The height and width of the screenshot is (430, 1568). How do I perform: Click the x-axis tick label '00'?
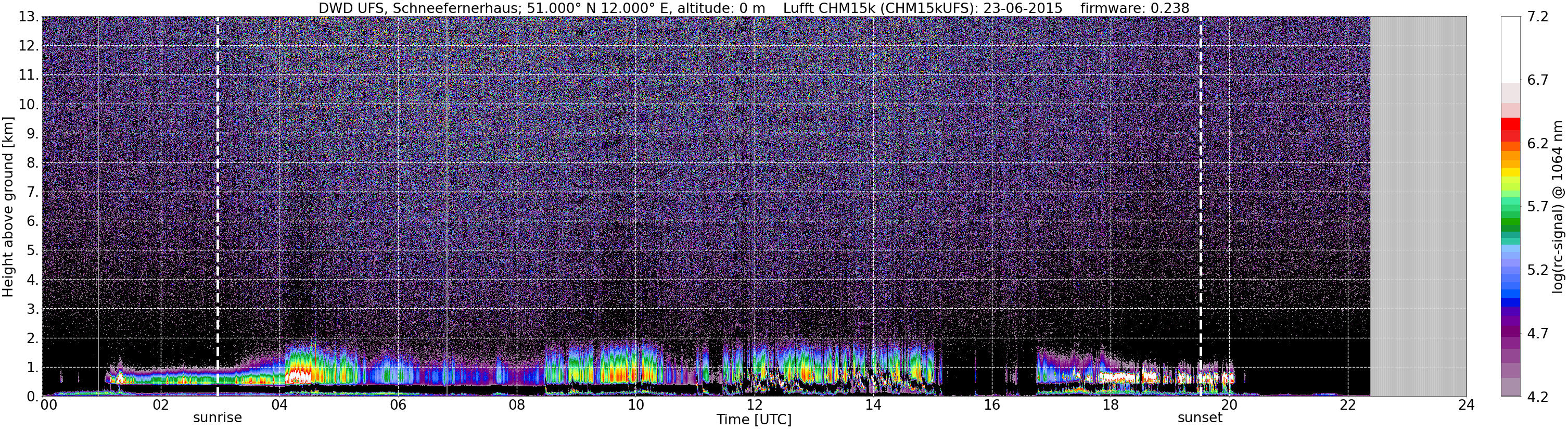pyautogui.click(x=49, y=405)
